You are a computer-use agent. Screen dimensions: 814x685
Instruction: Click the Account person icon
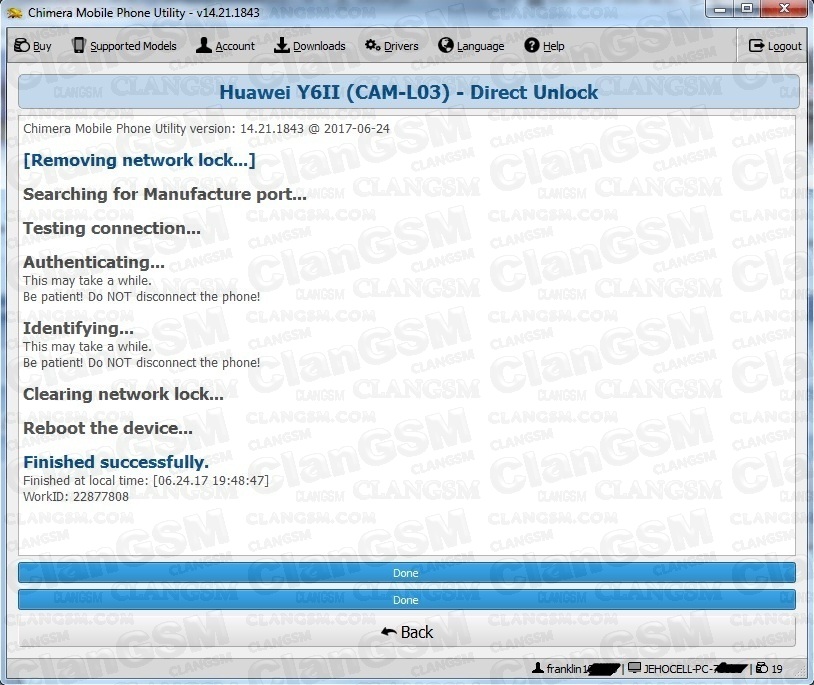point(204,45)
